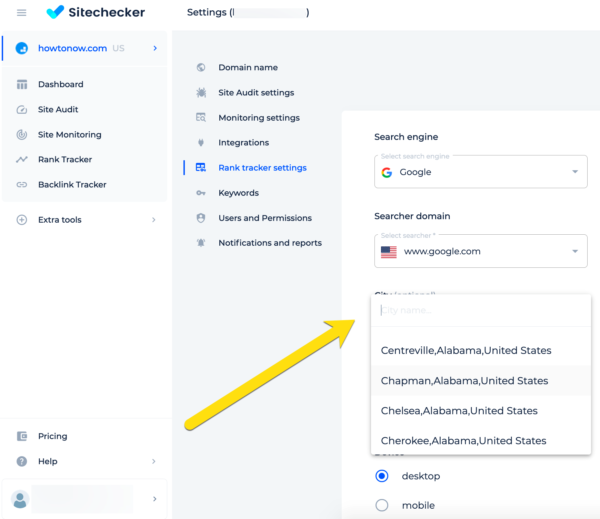Screen dimensions: 600x519
Task: Click the Site Audit gauge icon
Action: (x=22, y=109)
